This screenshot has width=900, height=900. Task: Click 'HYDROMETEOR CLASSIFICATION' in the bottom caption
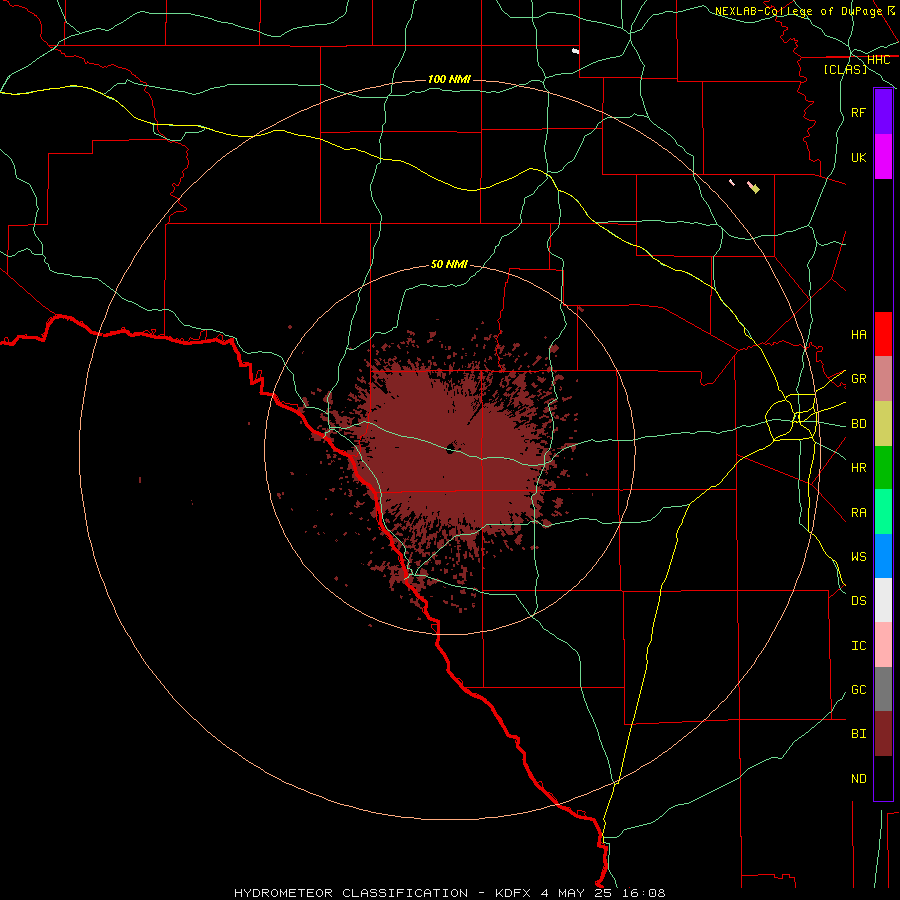(x=351, y=893)
